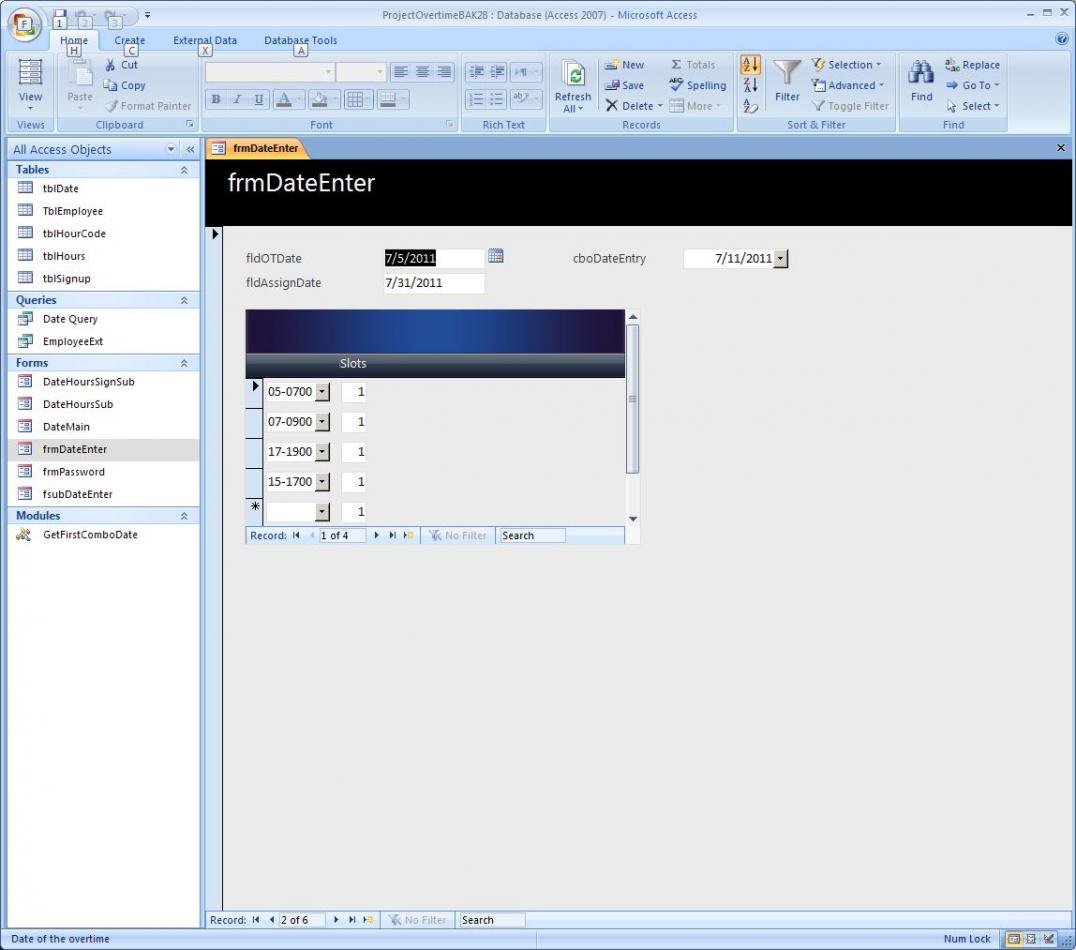
Task: Click the fldAssignDate text field
Action: pos(434,283)
